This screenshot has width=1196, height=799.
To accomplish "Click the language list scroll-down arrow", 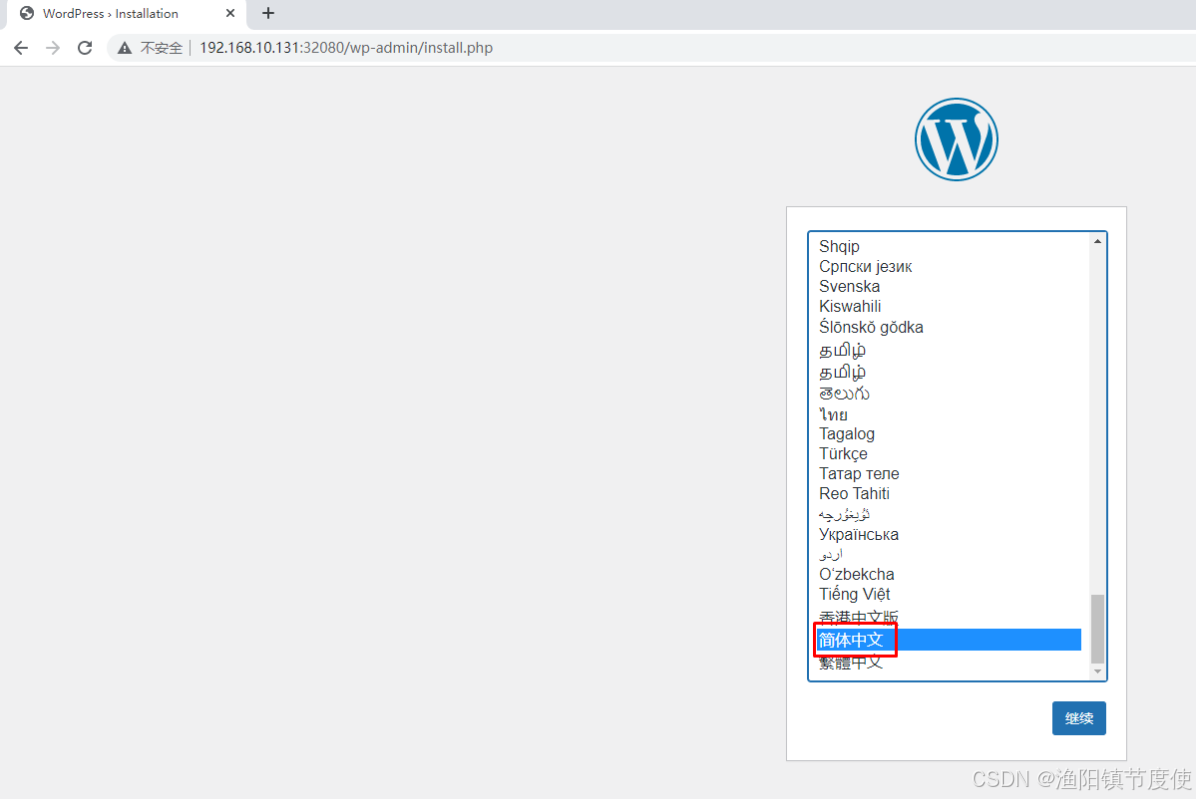I will click(1097, 672).
